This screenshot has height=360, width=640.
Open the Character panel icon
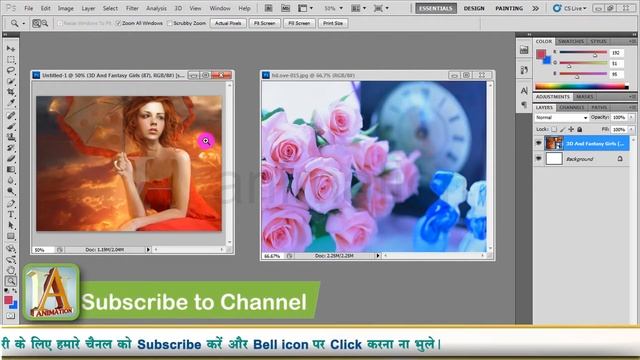click(524, 91)
